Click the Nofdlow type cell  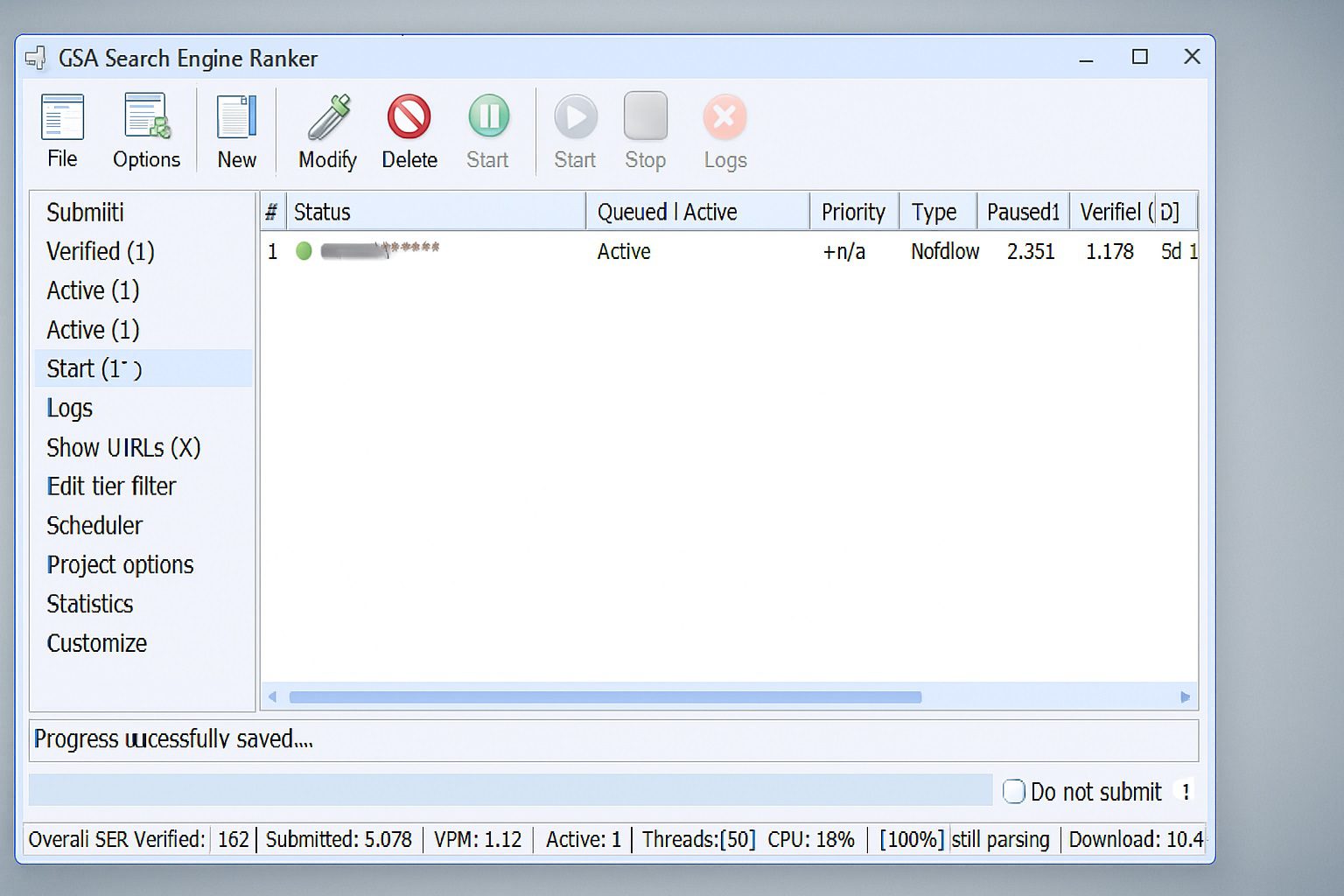(x=945, y=252)
